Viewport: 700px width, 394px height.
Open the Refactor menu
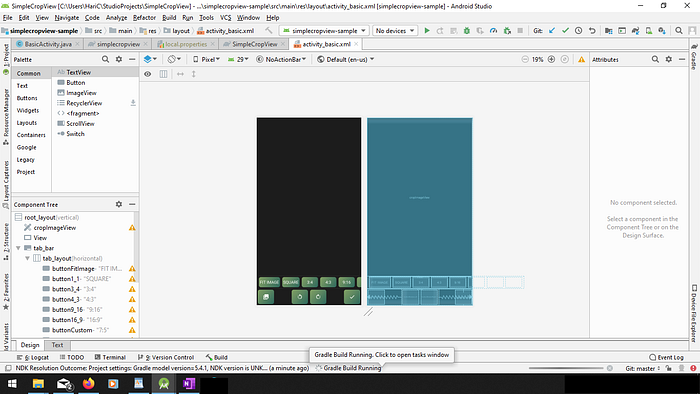(x=144, y=18)
